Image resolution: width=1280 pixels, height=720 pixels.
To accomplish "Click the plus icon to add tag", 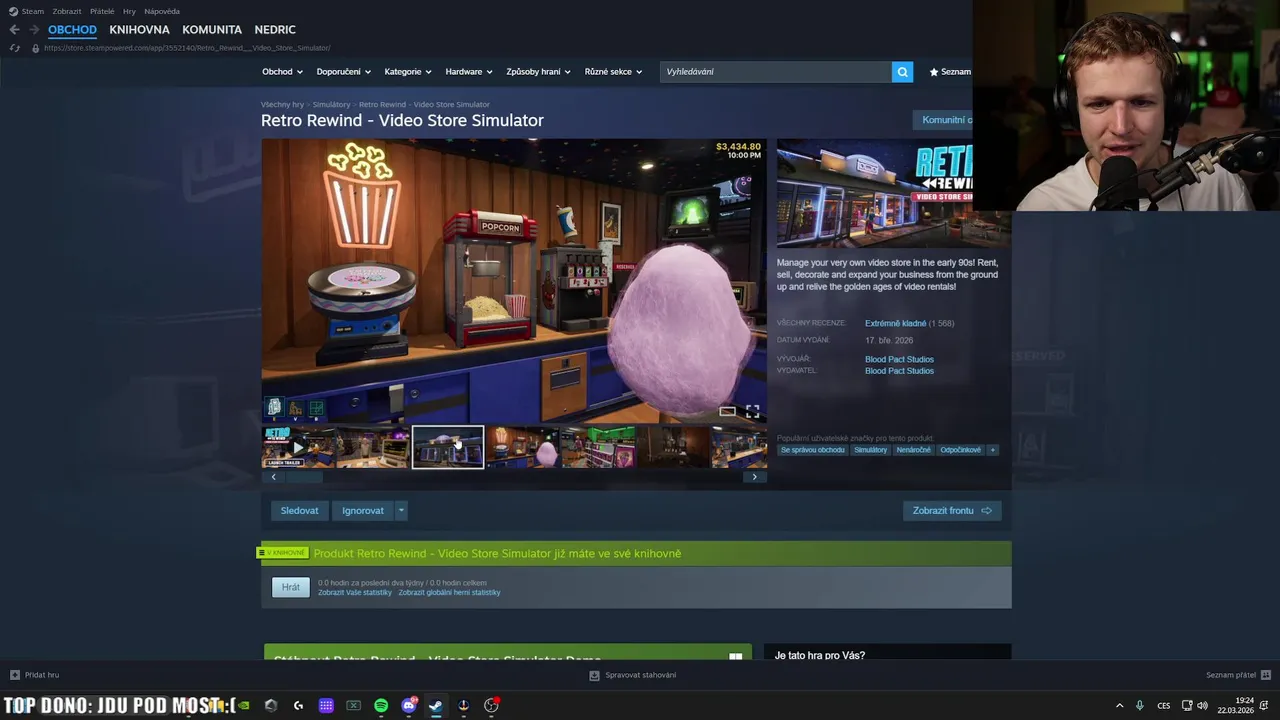I will click(993, 450).
